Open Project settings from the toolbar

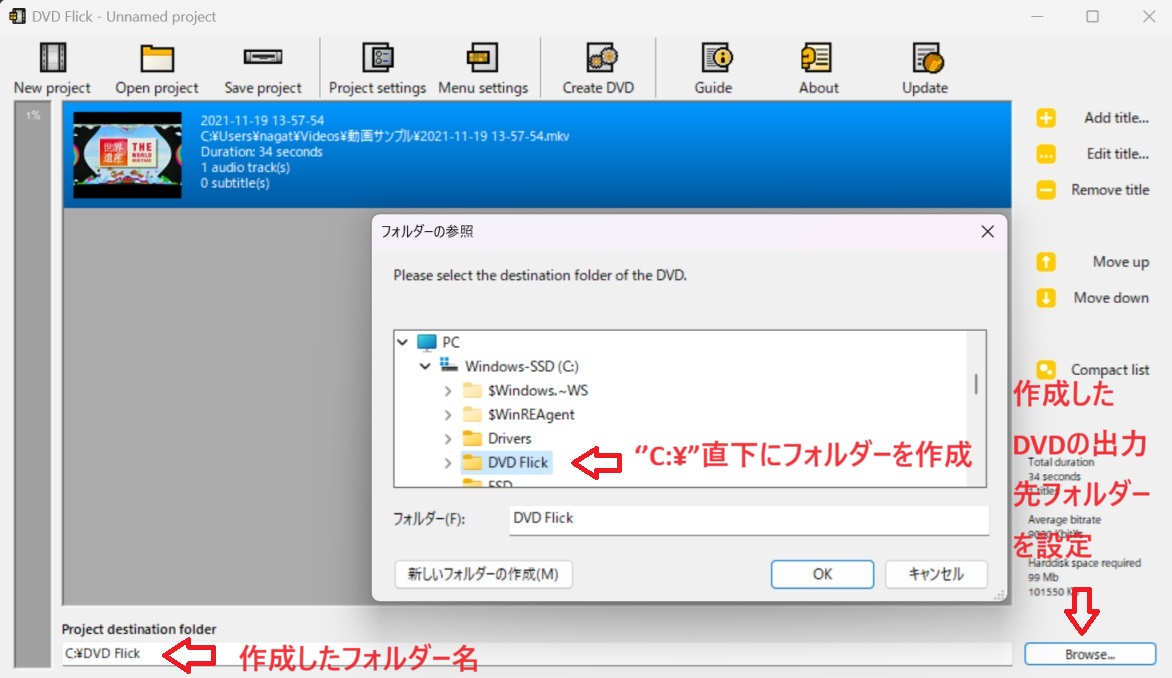coord(377,69)
